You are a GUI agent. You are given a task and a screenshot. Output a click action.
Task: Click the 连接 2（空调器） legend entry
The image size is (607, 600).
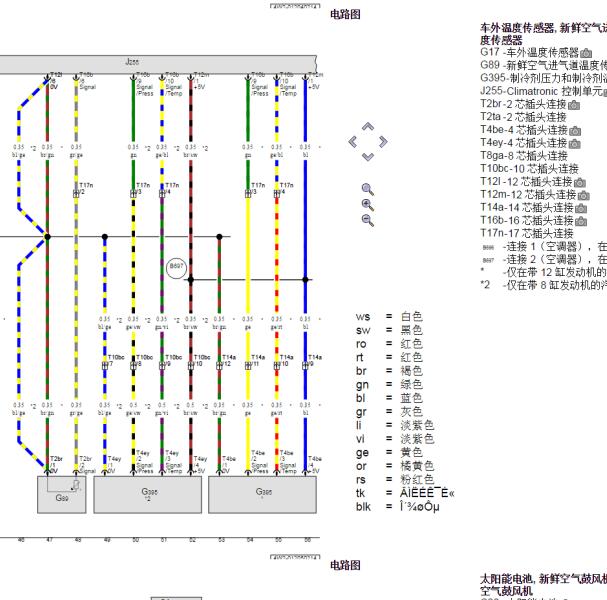[544, 259]
